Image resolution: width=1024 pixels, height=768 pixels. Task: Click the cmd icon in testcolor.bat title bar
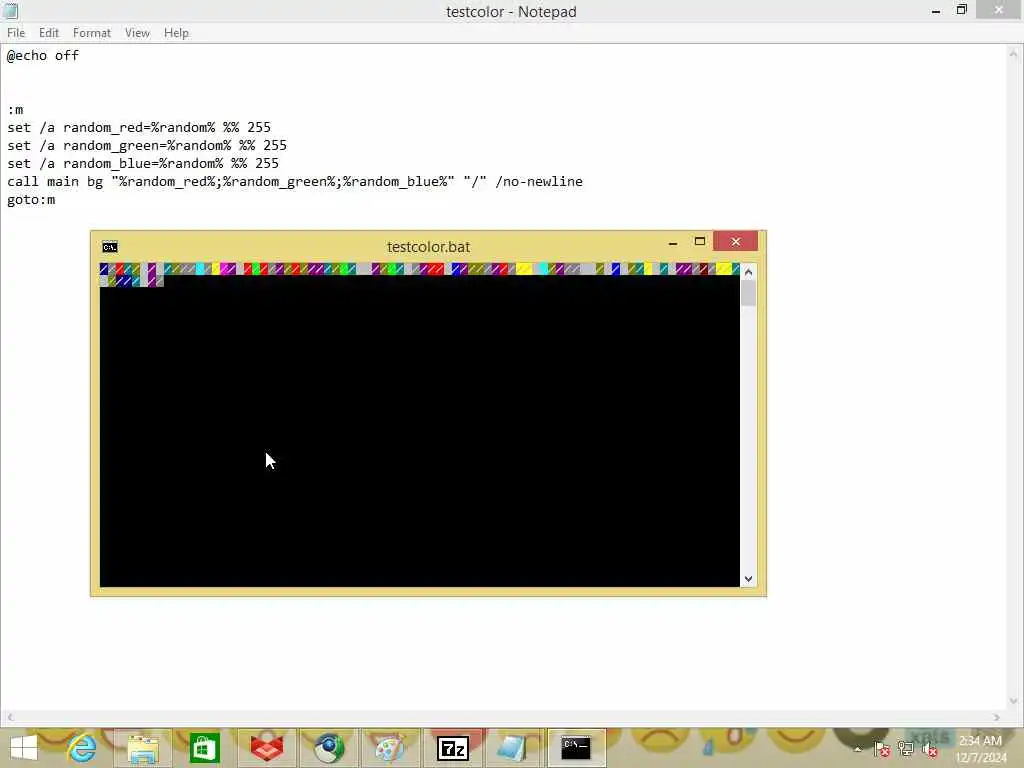point(110,247)
